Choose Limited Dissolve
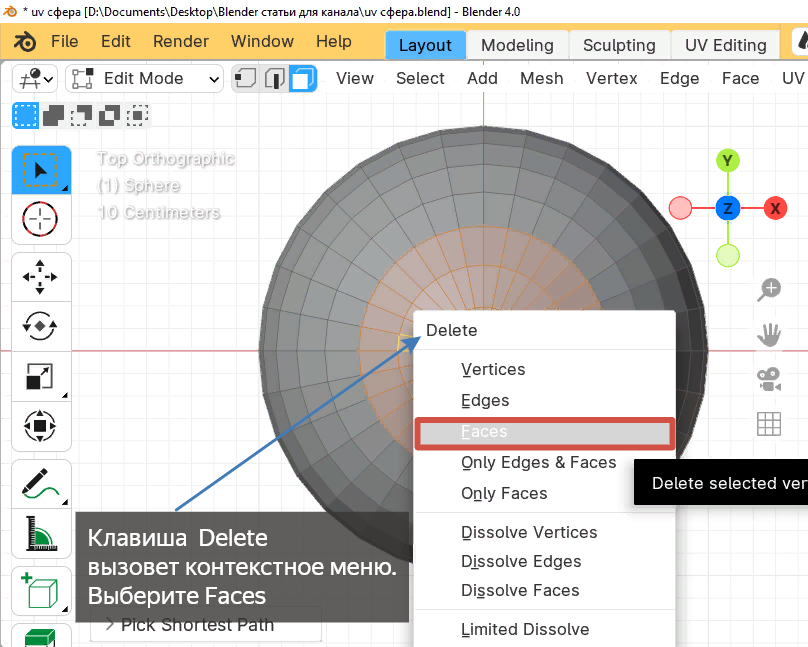 click(545, 629)
